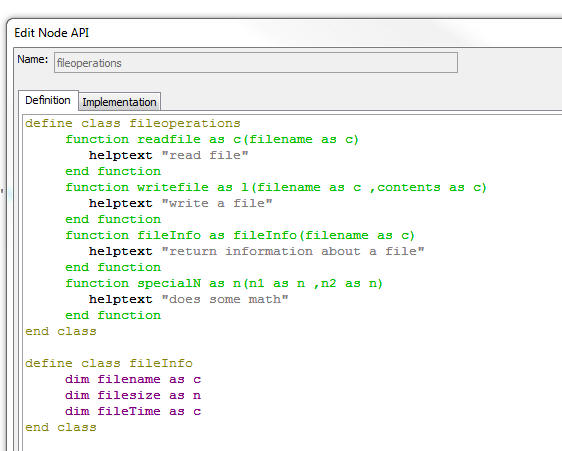562x451 pixels.
Task: Switch to the Implementation tab
Action: (x=119, y=102)
